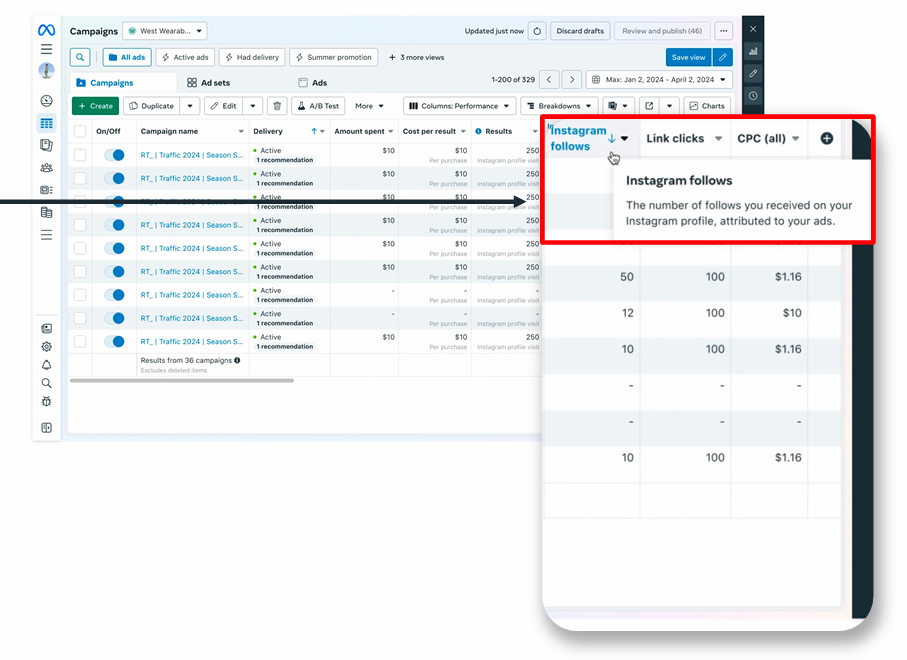Open Columns: Performance dropdown
The height and width of the screenshot is (660, 907).
point(459,106)
